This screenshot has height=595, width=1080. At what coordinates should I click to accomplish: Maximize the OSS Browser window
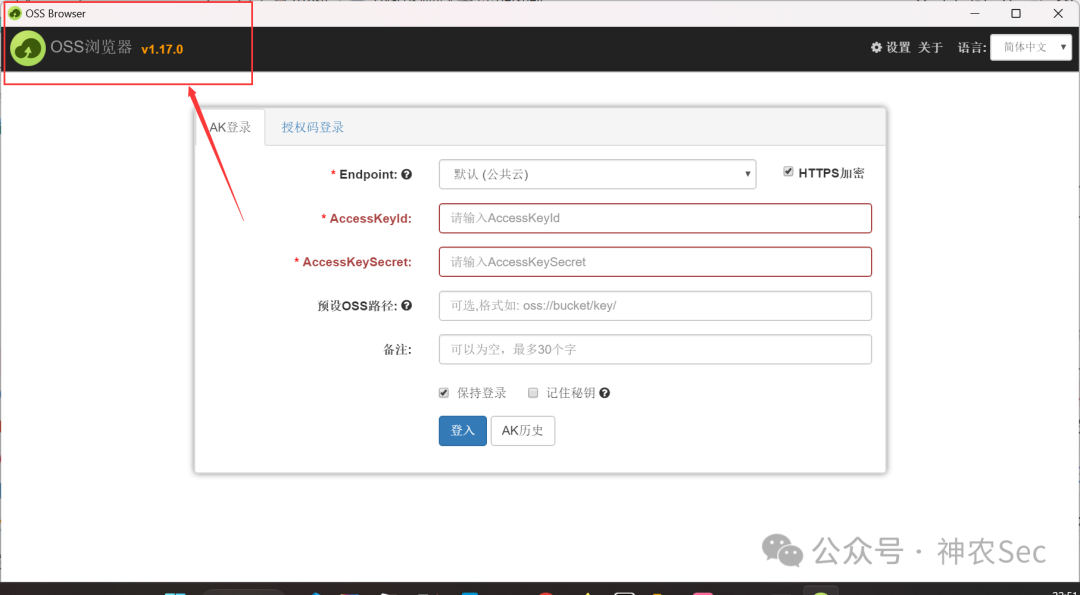click(1016, 13)
